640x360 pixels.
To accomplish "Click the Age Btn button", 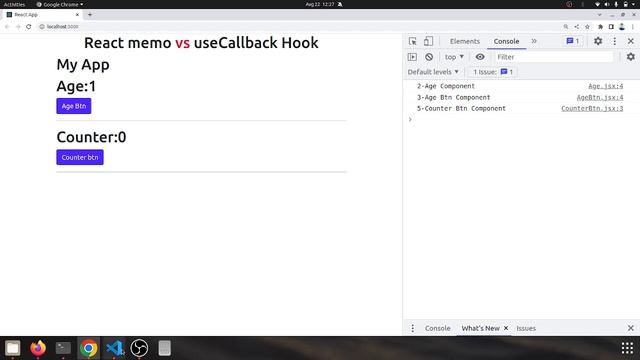I will click(x=74, y=106).
